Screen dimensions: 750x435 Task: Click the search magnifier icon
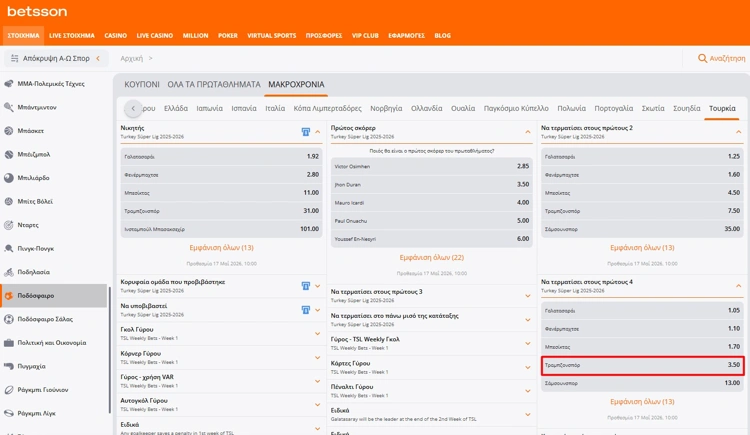702,58
